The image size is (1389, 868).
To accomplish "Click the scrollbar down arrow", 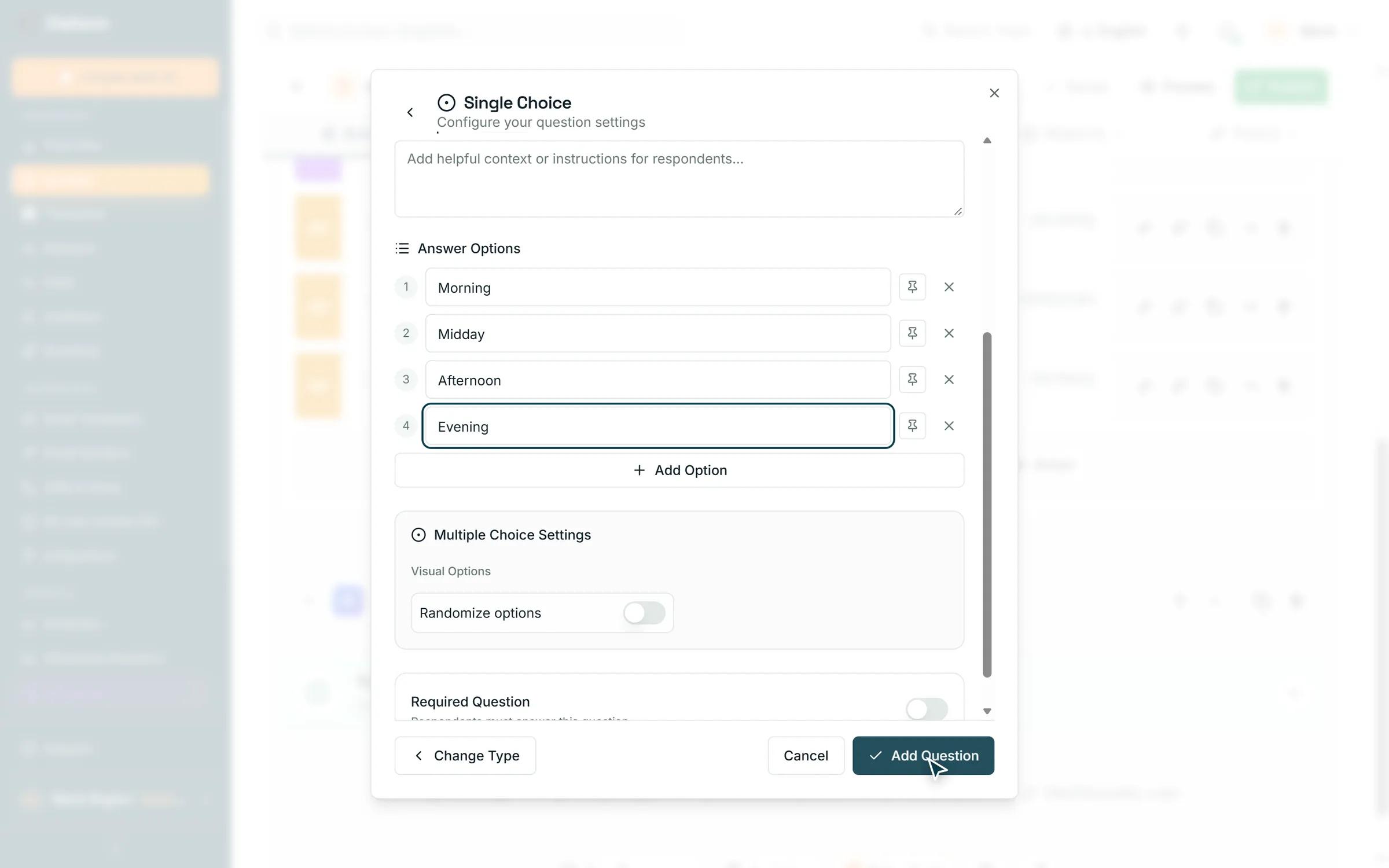I will point(987,711).
